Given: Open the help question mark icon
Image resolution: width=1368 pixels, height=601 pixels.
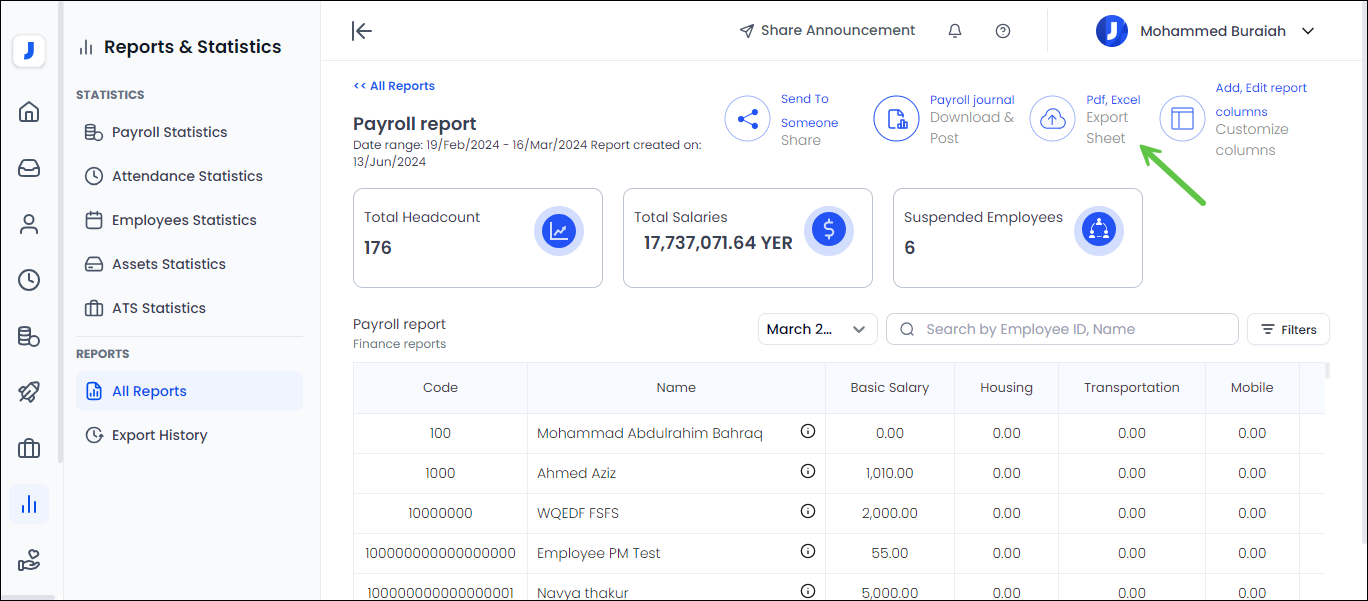Looking at the screenshot, I should (1002, 30).
